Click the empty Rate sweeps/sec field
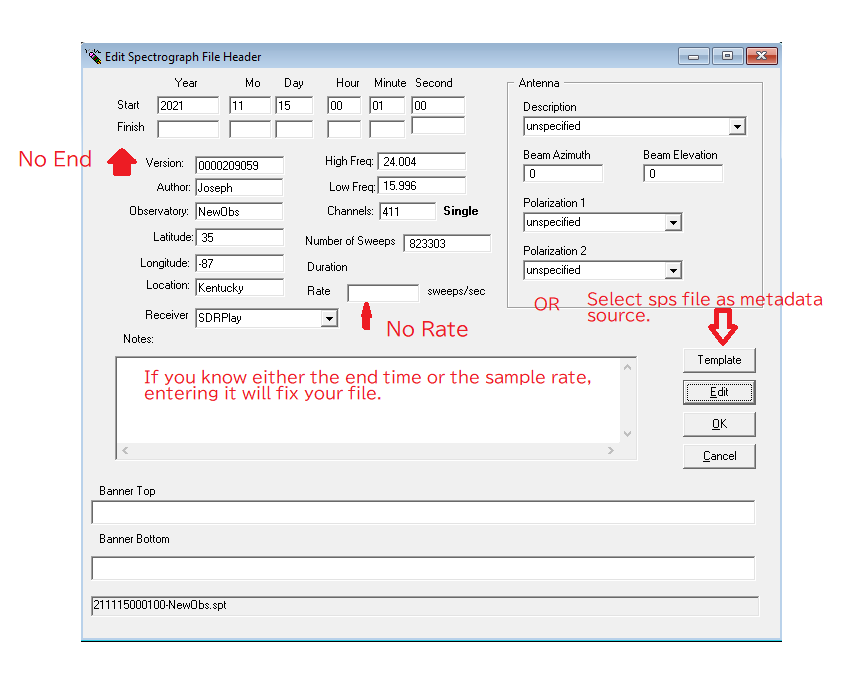The image size is (851, 689). (x=383, y=293)
